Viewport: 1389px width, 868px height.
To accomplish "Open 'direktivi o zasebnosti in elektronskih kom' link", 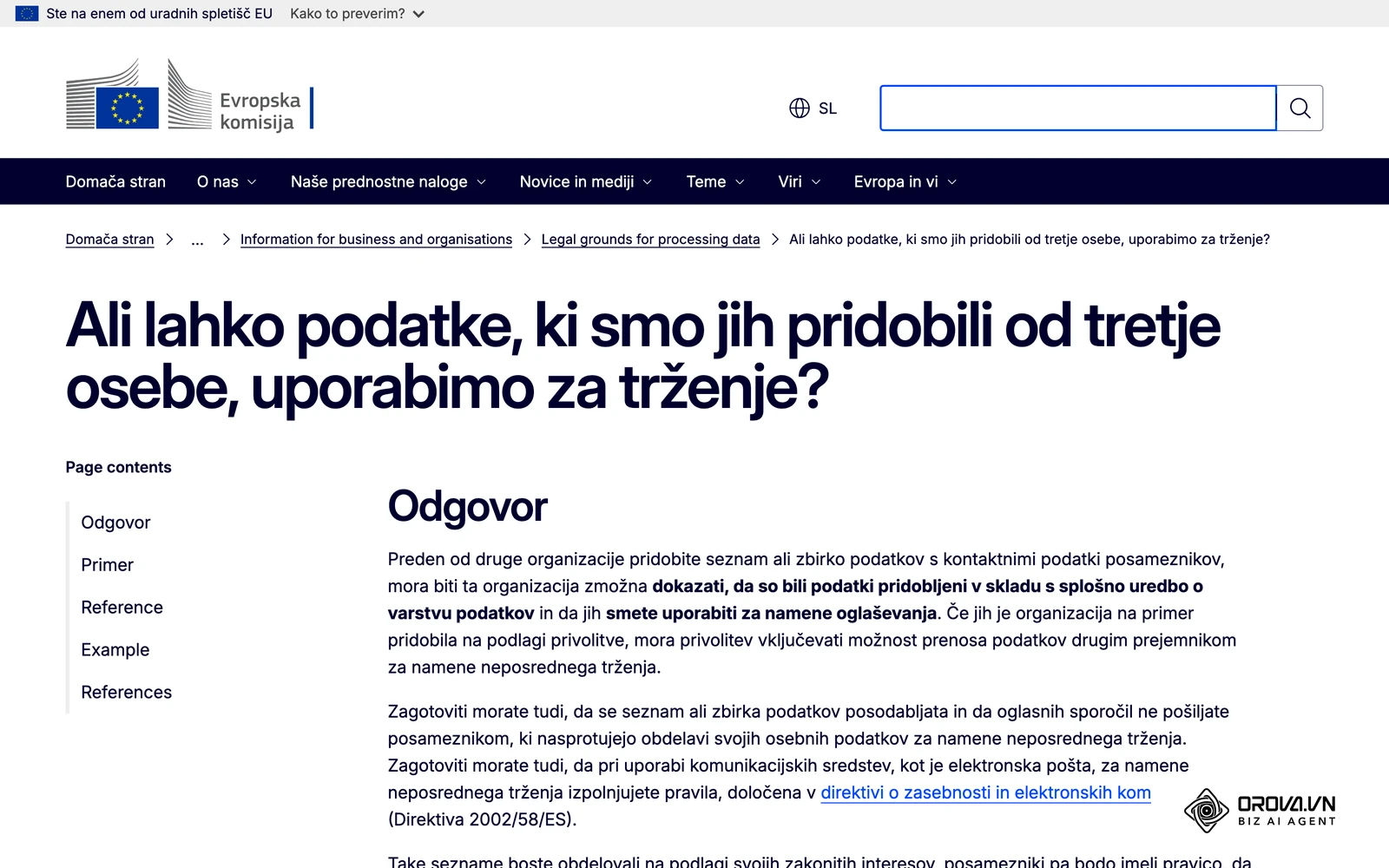I will [x=985, y=792].
